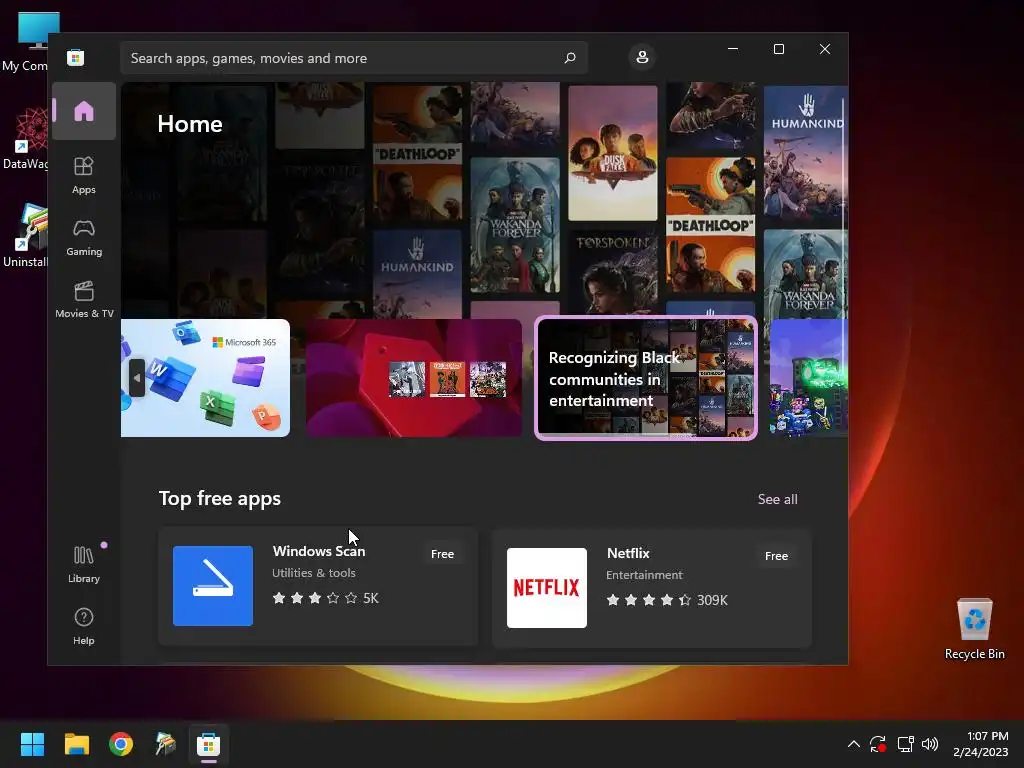1024x768 pixels.
Task: Click the search magnifier icon
Action: [570, 57]
